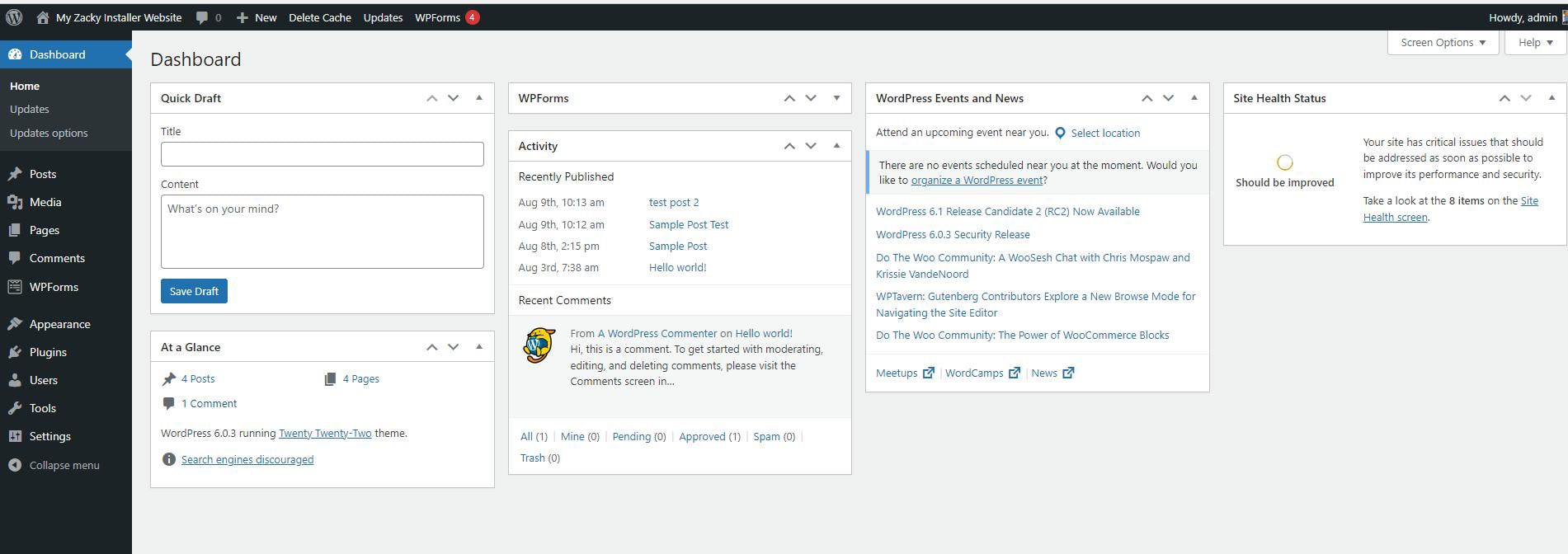Click the plus New icon

click(242, 17)
